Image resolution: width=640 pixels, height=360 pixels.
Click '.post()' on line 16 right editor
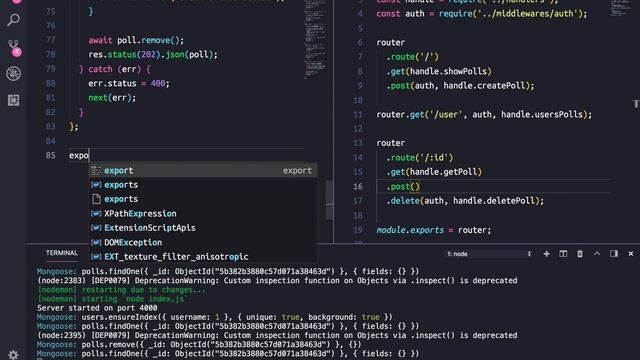pos(403,187)
